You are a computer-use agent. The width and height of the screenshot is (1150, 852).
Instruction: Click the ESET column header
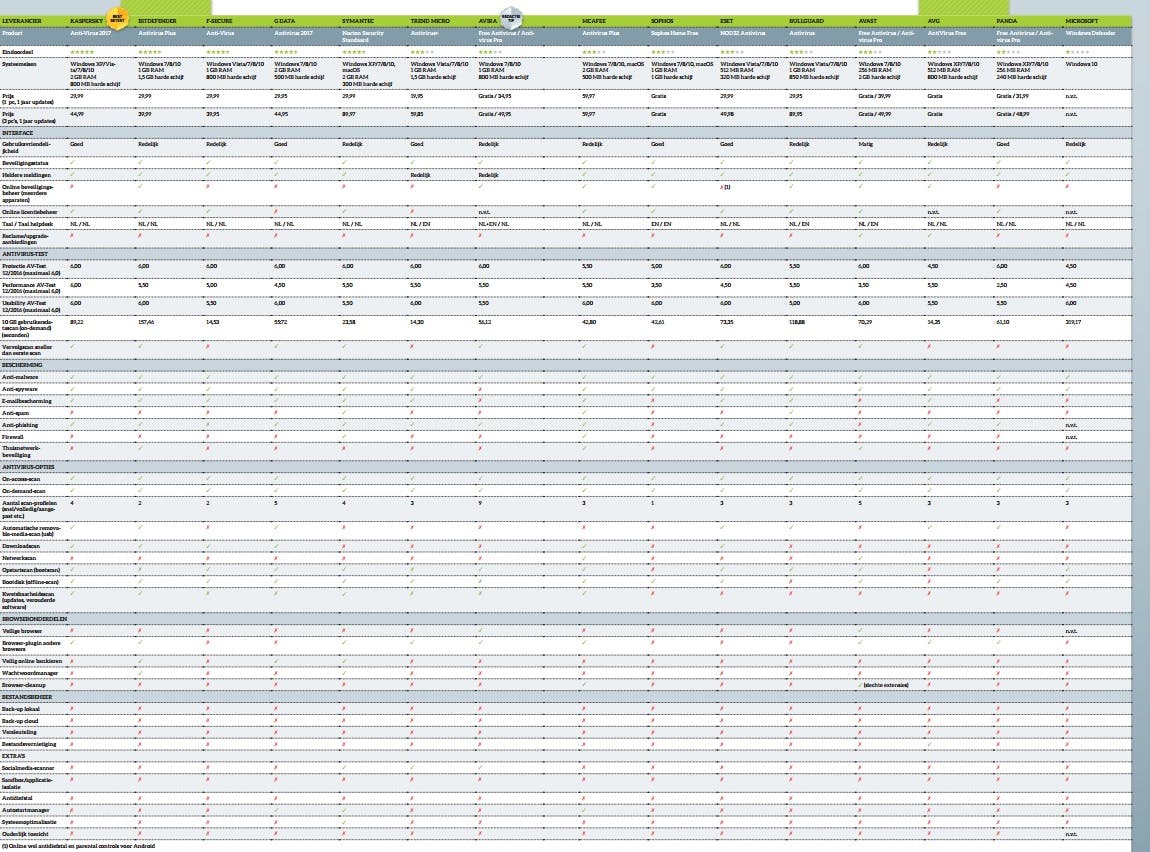click(x=727, y=21)
